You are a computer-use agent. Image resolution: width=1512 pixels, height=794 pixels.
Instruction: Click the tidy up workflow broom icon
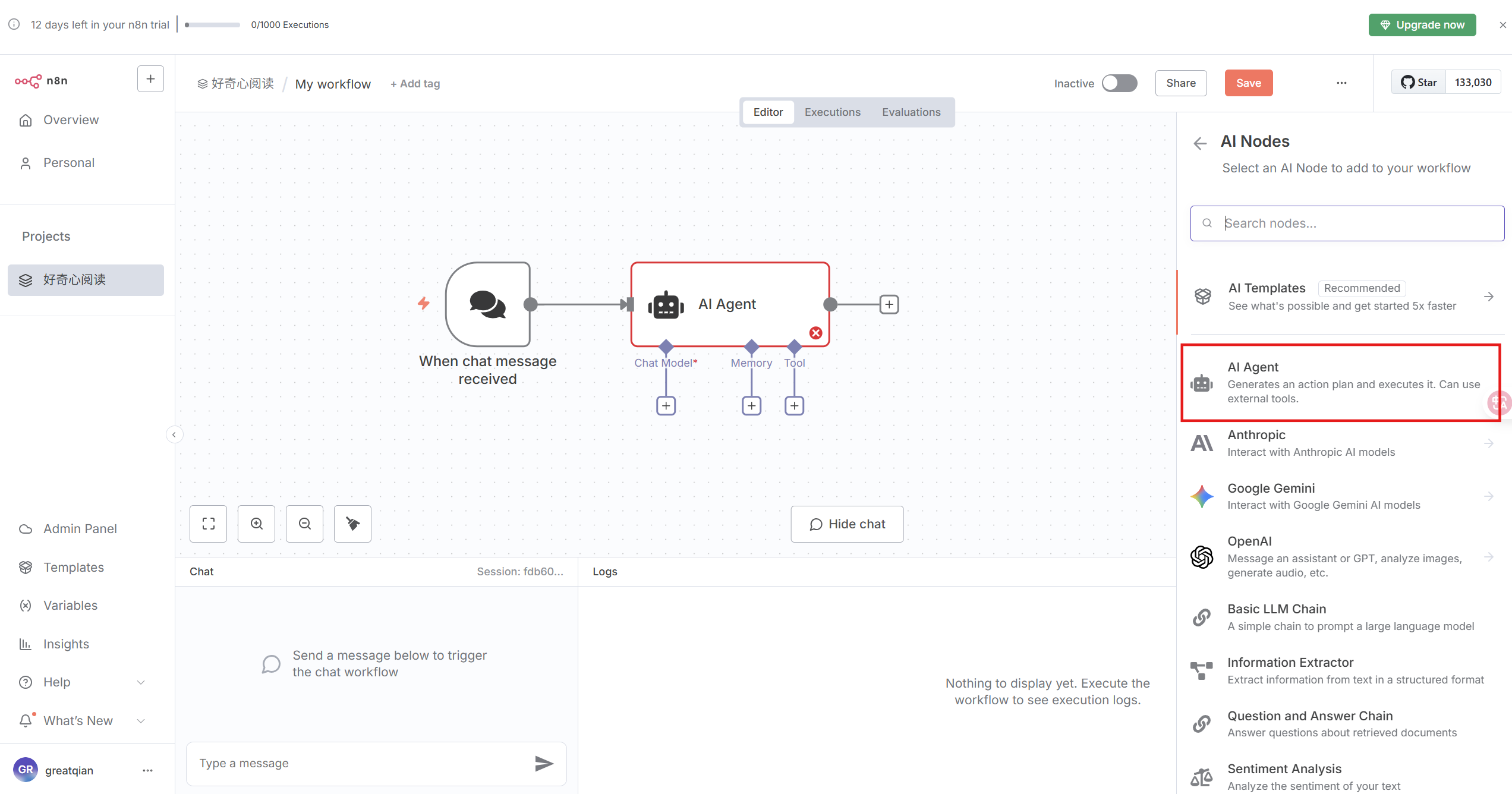coord(352,524)
